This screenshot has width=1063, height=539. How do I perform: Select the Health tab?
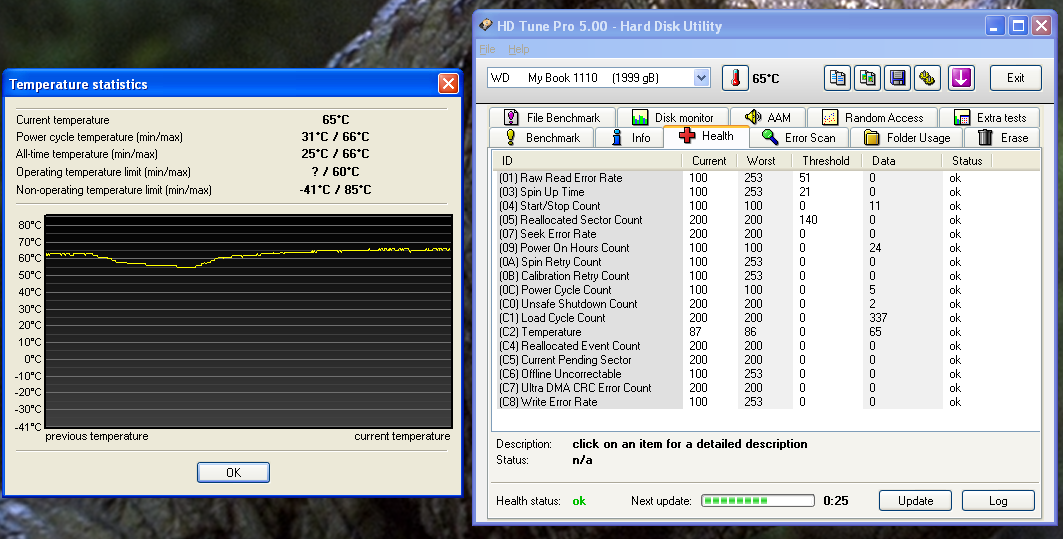(706, 136)
